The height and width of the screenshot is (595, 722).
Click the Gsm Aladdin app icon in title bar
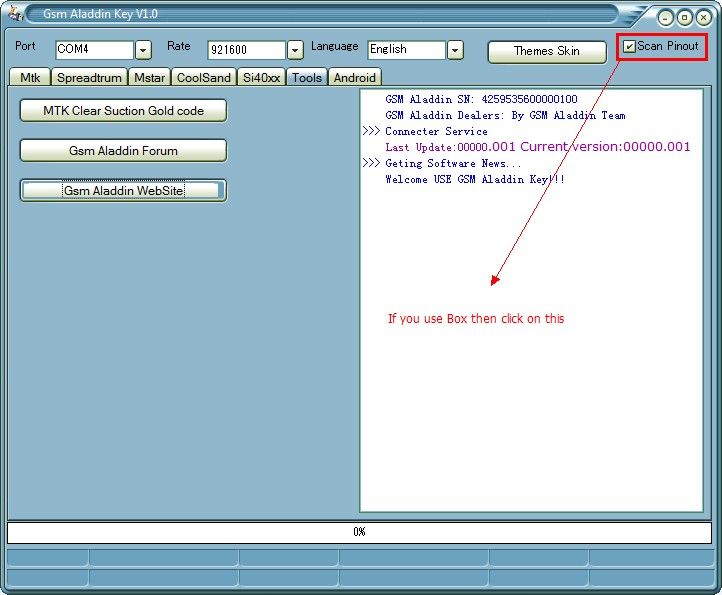(15, 13)
